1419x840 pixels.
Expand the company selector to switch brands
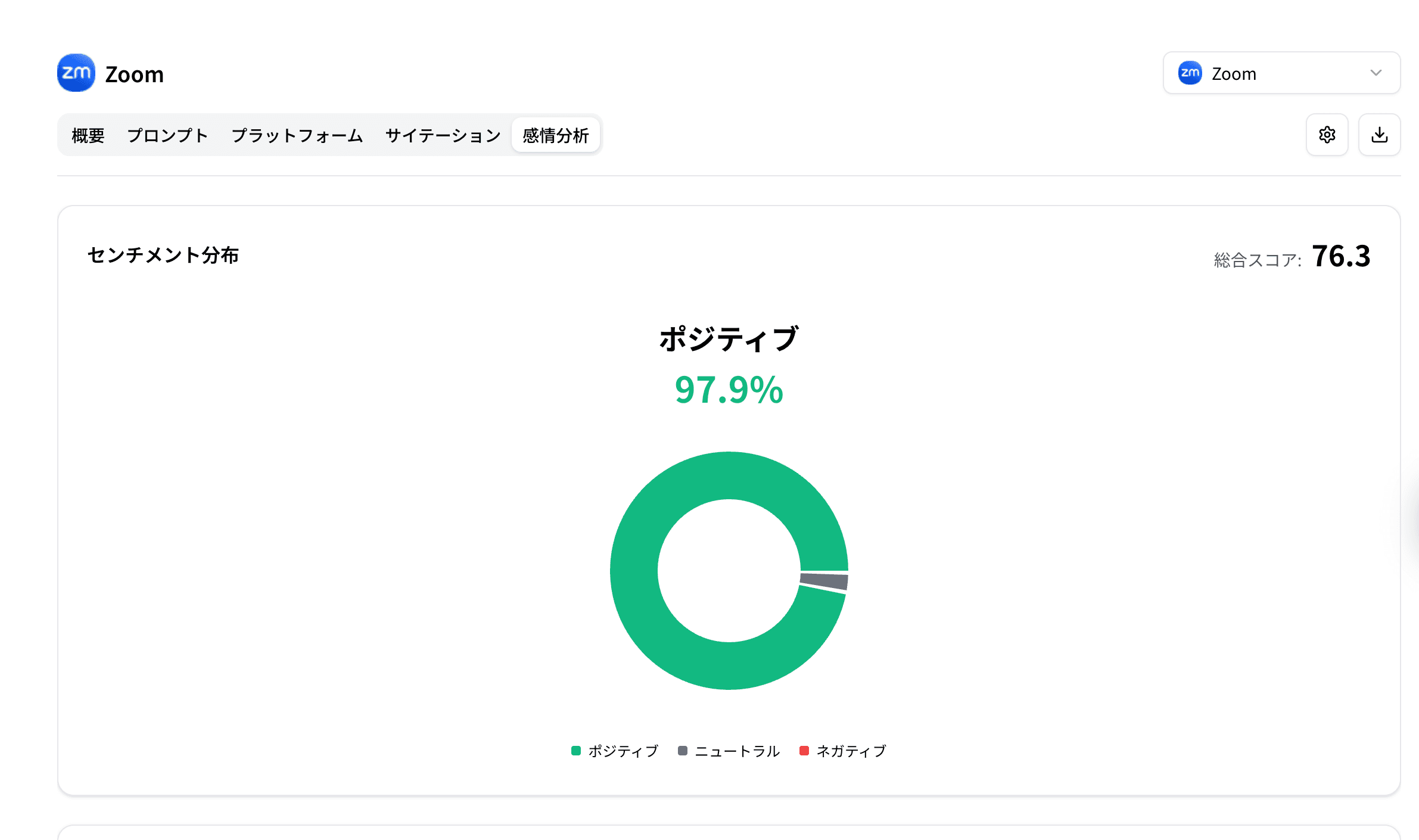(x=1281, y=73)
